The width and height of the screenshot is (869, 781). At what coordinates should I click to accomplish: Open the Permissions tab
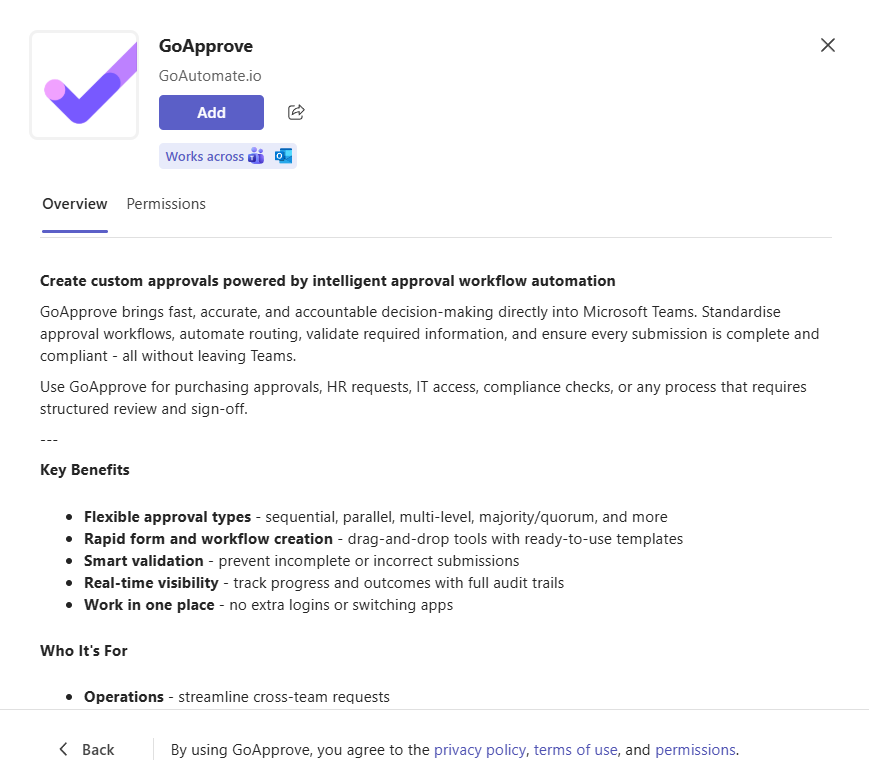coord(166,204)
